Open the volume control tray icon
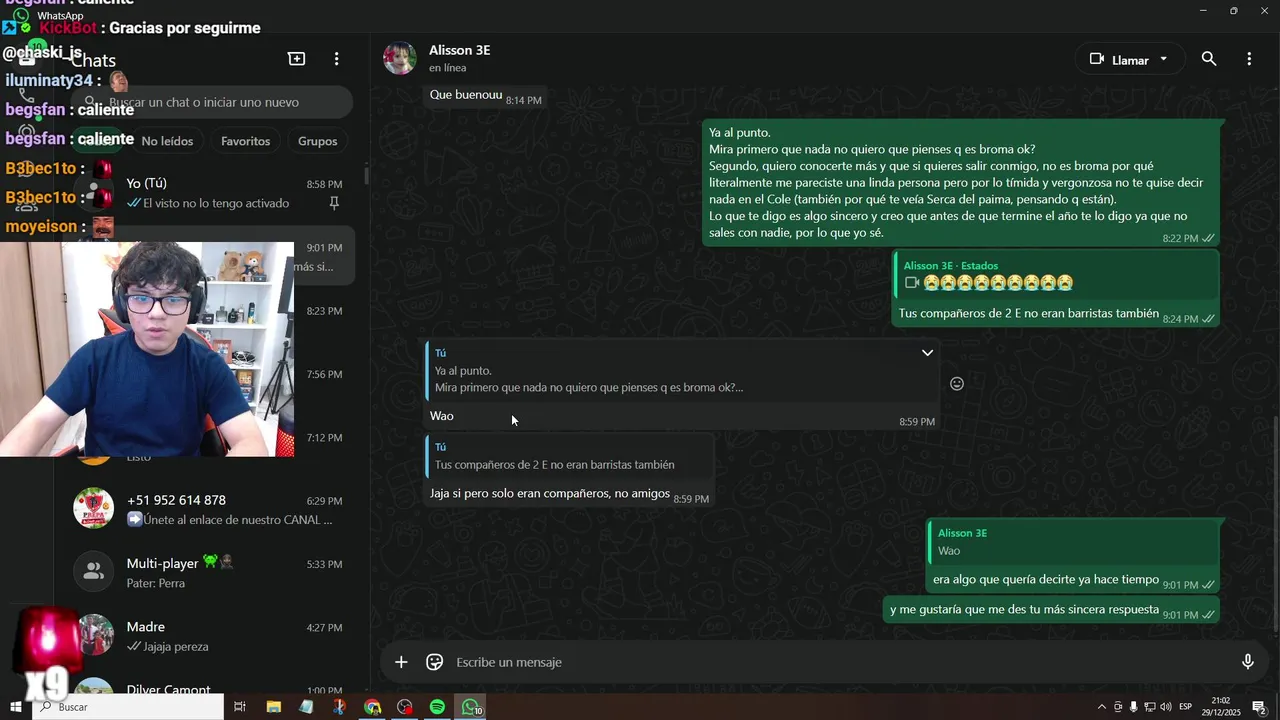1280x720 pixels. [1166, 707]
